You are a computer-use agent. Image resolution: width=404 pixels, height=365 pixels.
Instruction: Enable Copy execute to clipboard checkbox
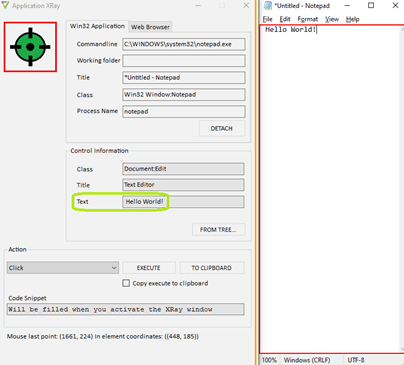click(126, 283)
